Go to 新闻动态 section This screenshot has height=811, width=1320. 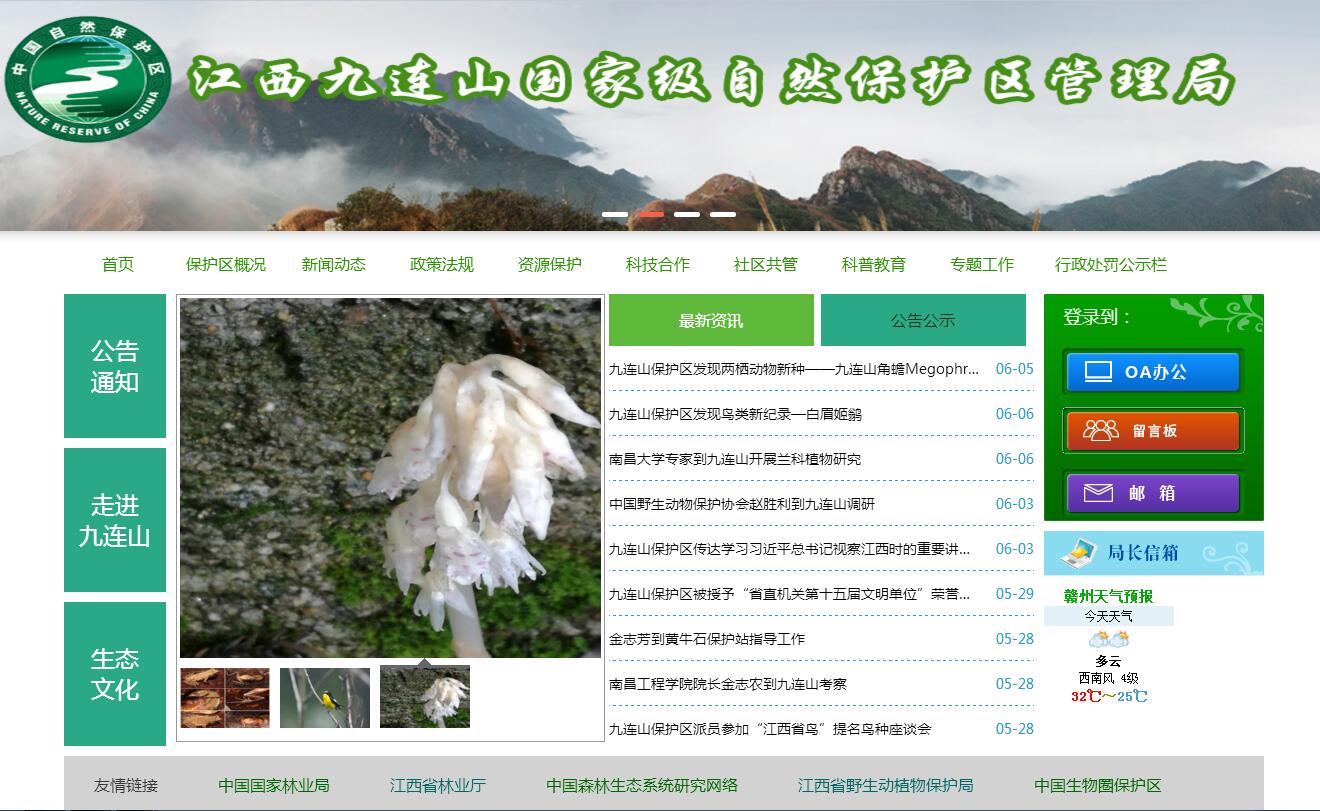pyautogui.click(x=334, y=265)
